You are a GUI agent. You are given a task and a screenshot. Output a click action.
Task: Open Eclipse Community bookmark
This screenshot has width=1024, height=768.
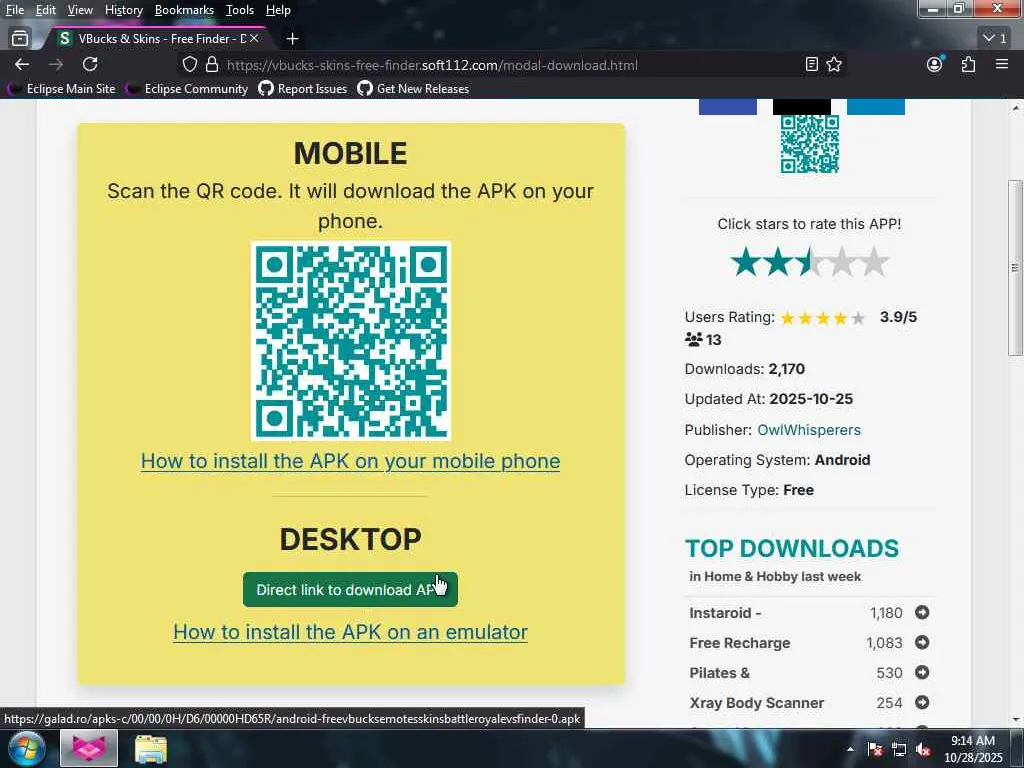click(x=187, y=89)
